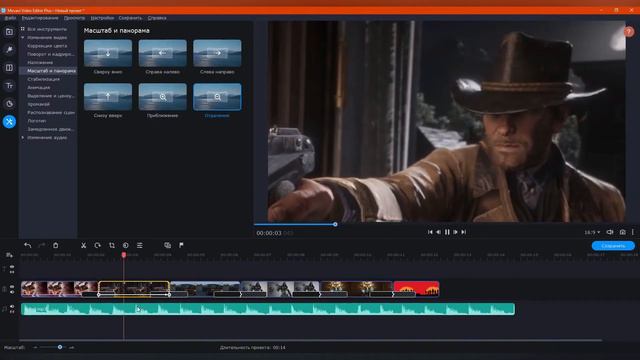
Task: Split clip with scissors tool
Action: [x=83, y=245]
